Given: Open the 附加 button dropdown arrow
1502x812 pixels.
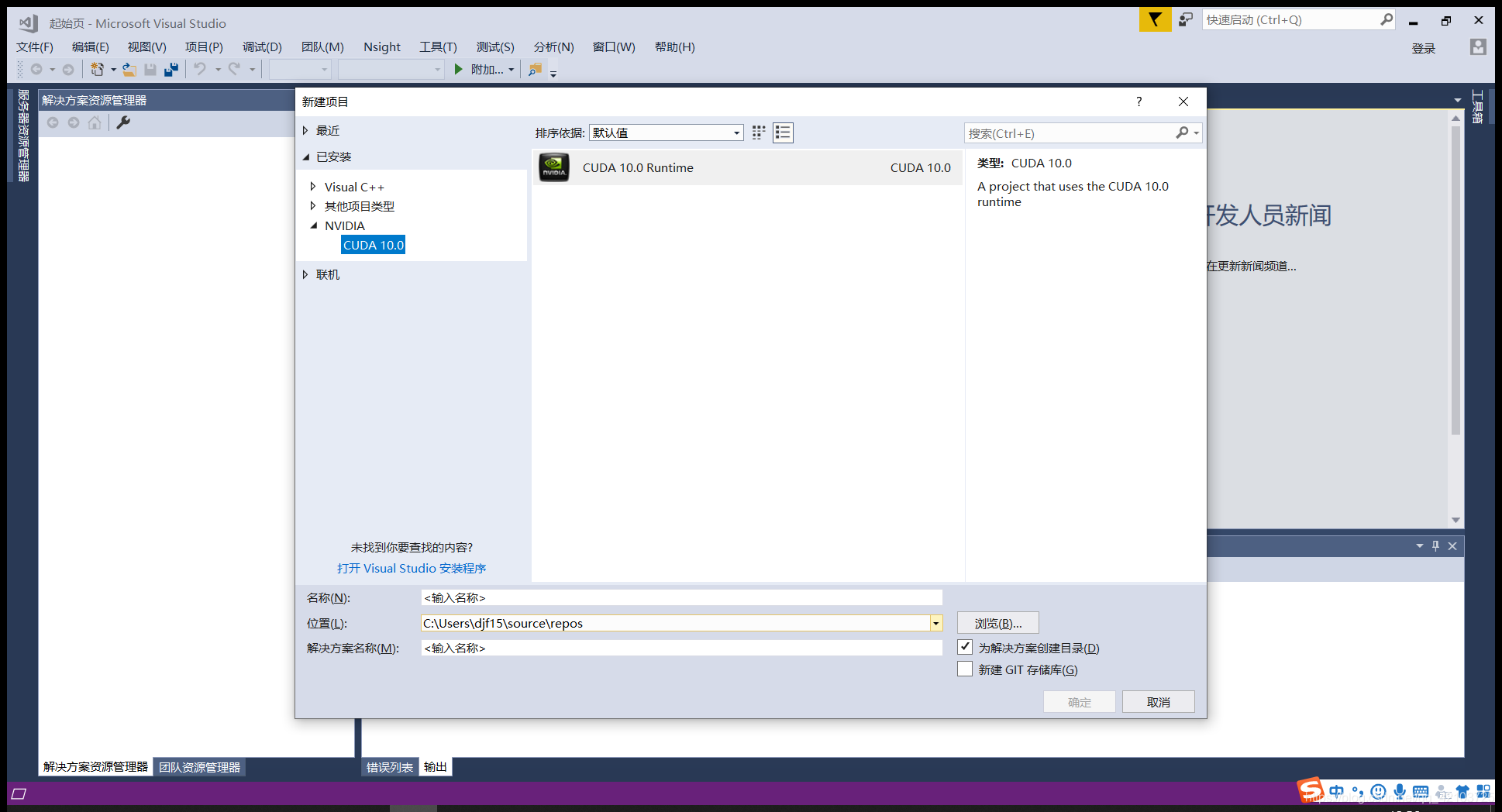Looking at the screenshot, I should pos(512,70).
